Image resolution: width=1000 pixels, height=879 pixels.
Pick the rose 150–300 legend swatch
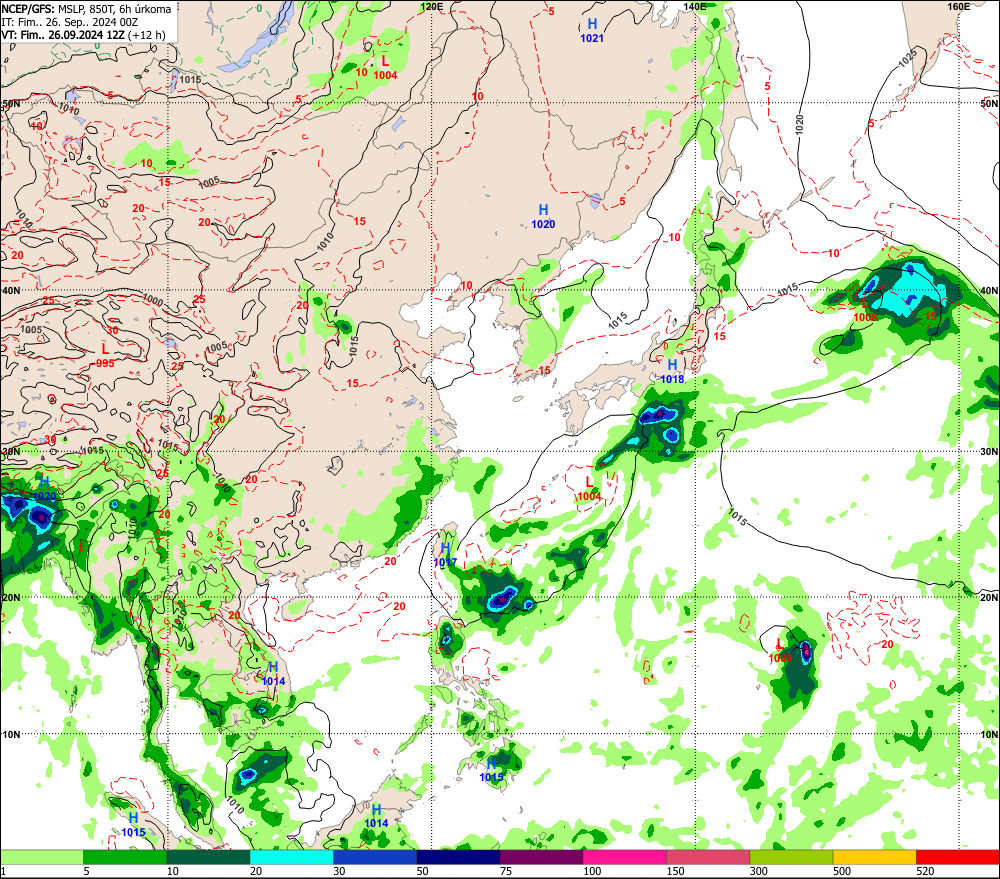[x=708, y=857]
